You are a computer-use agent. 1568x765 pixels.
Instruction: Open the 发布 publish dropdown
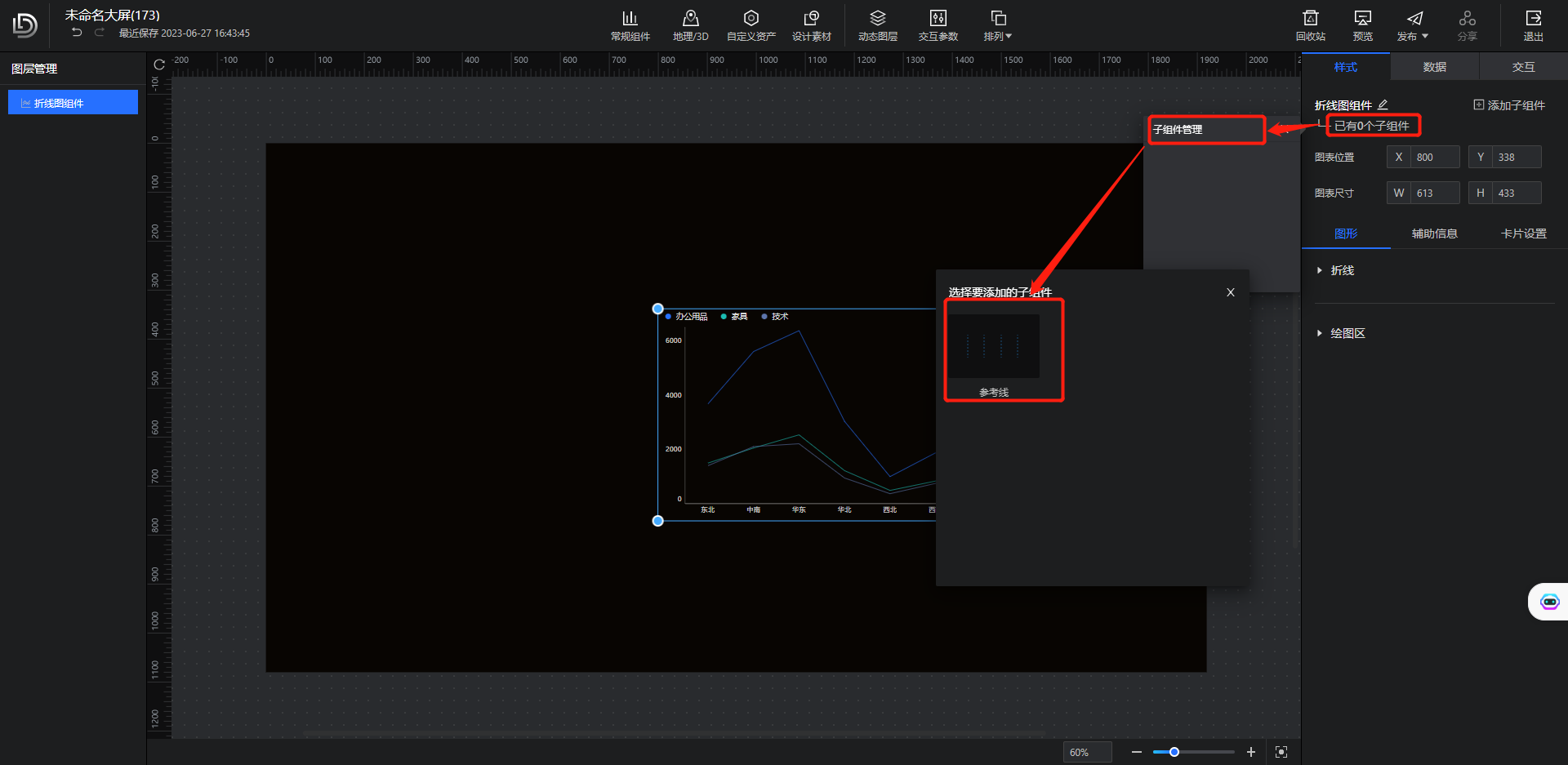coord(1413,25)
